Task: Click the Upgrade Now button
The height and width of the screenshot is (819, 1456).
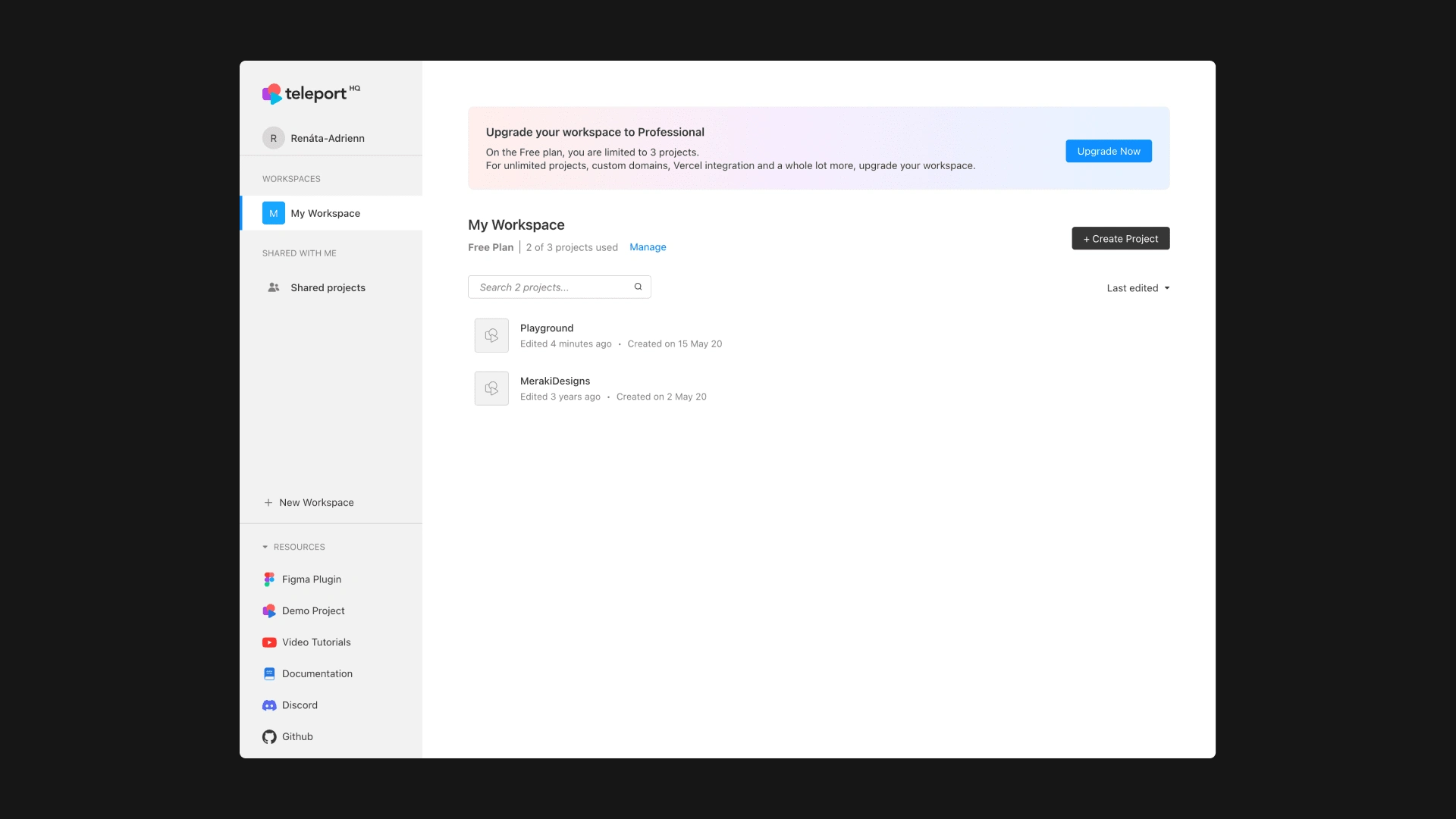Action: 1109,151
